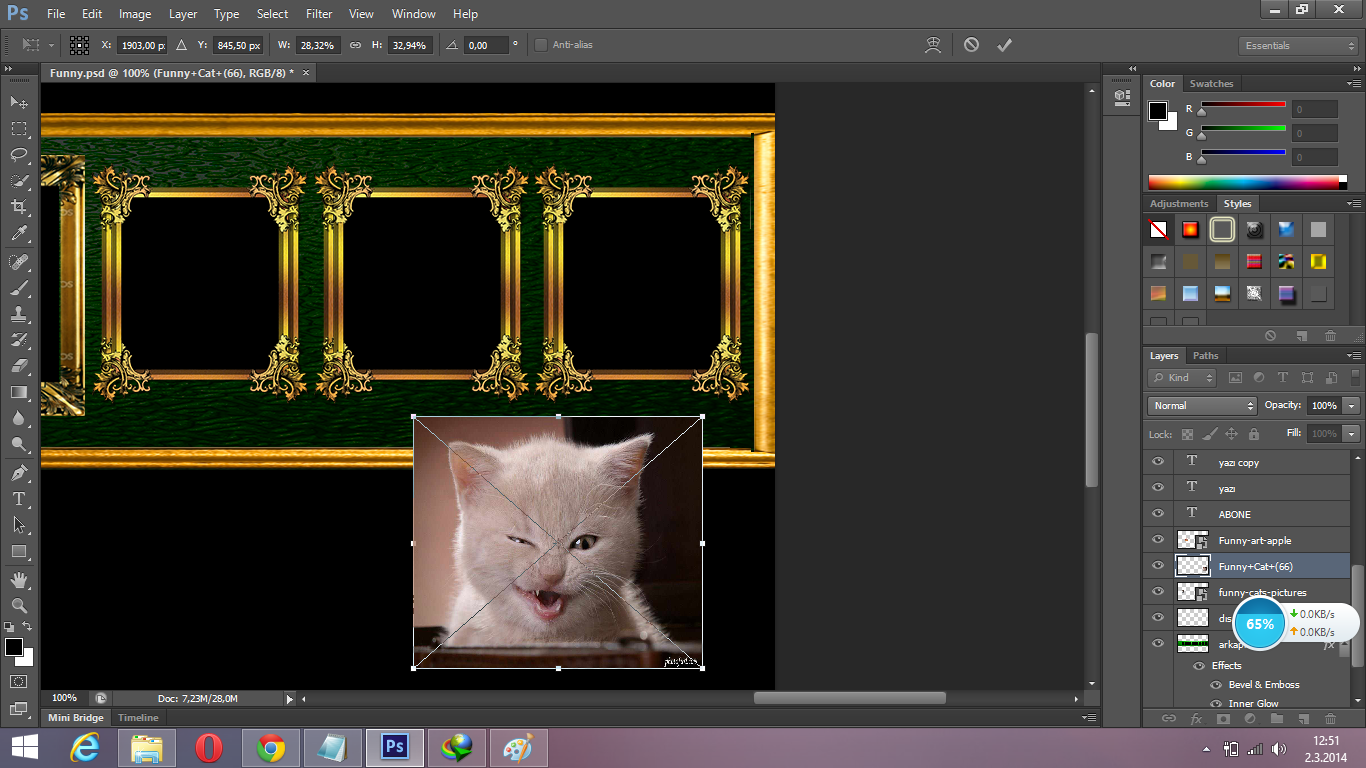
Task: Select the Eraser tool
Action: 19,366
